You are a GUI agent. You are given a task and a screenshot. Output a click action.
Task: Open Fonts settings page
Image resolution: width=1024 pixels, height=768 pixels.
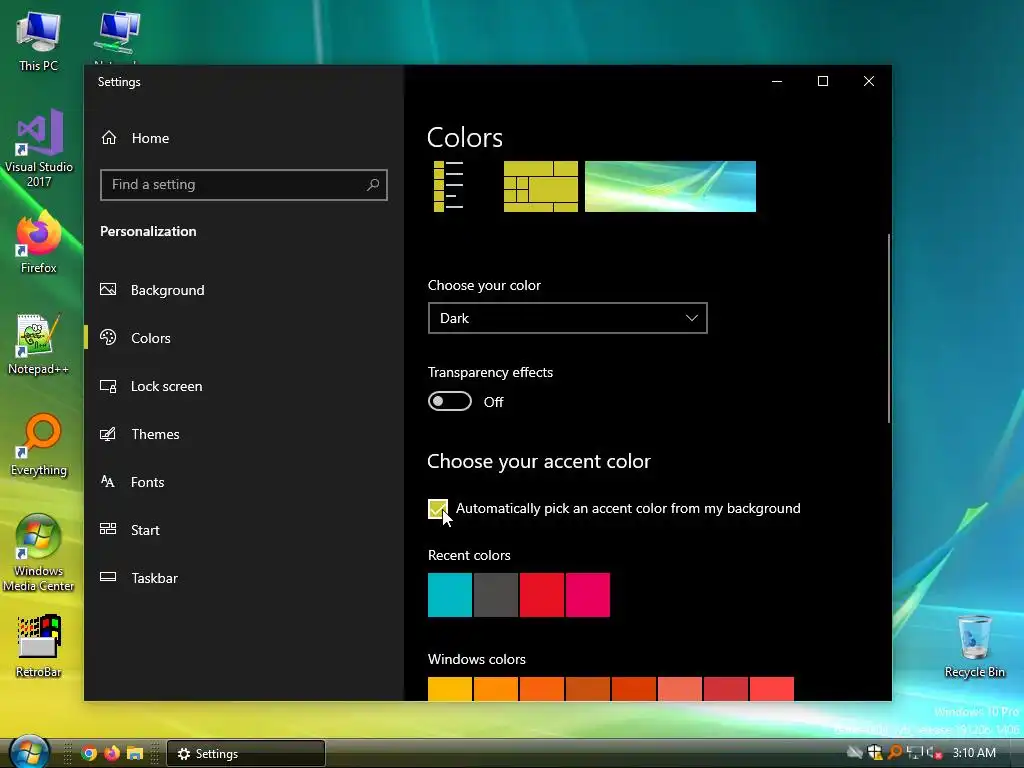(132, 482)
